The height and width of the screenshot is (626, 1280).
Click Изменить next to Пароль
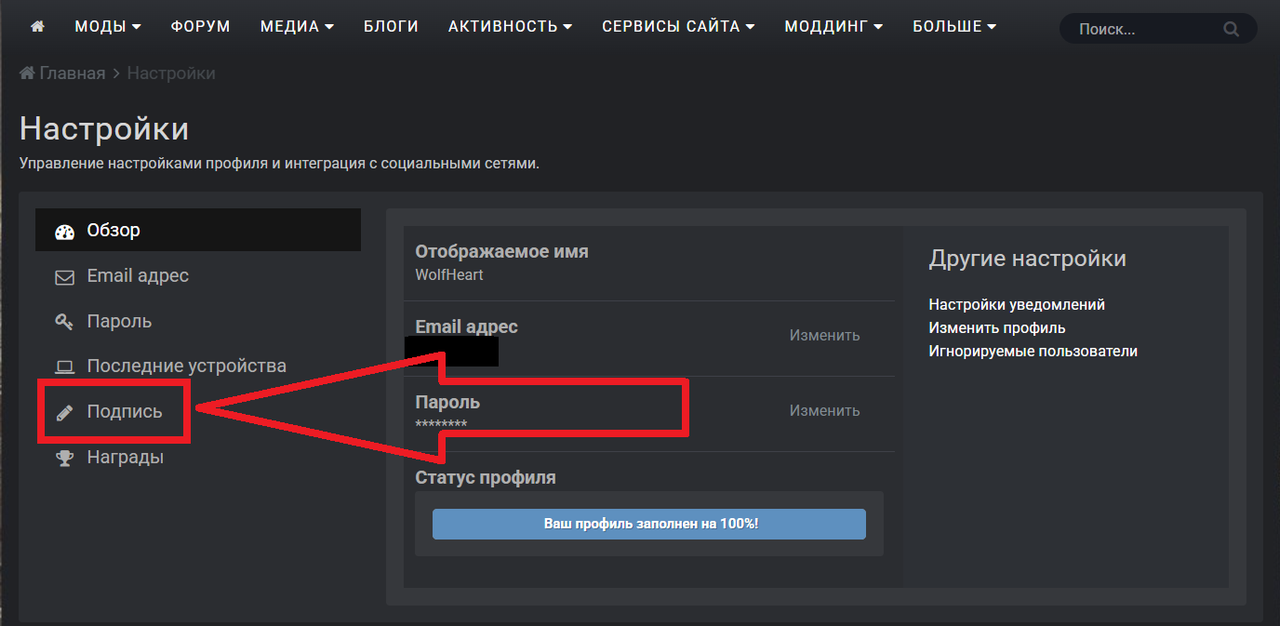pyautogui.click(x=825, y=410)
